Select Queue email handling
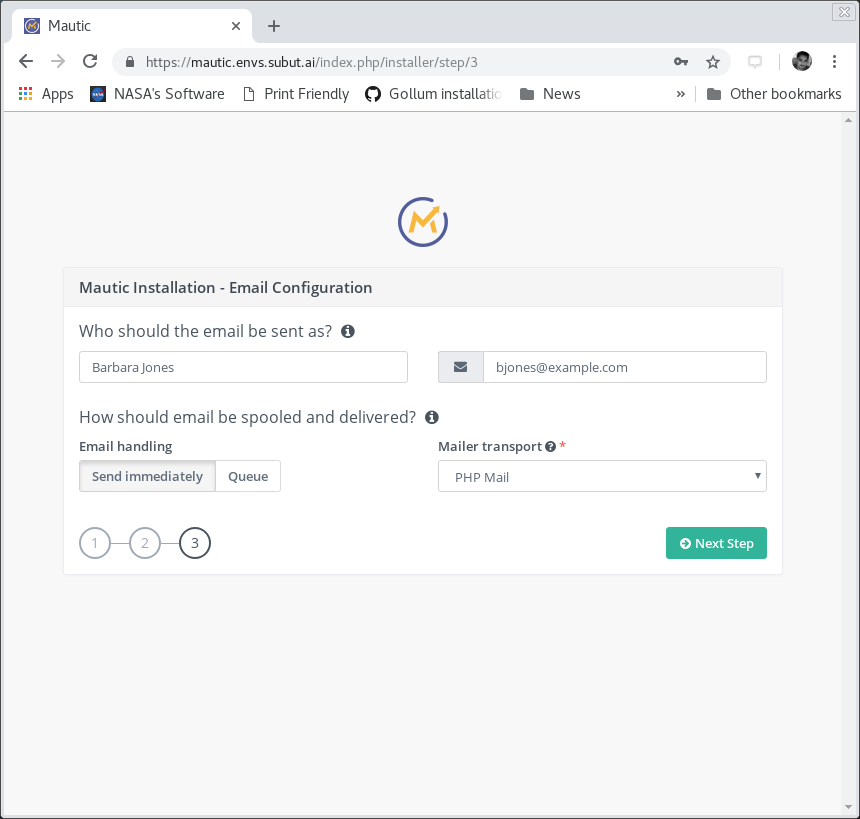Viewport: 860px width, 819px height. pos(248,476)
